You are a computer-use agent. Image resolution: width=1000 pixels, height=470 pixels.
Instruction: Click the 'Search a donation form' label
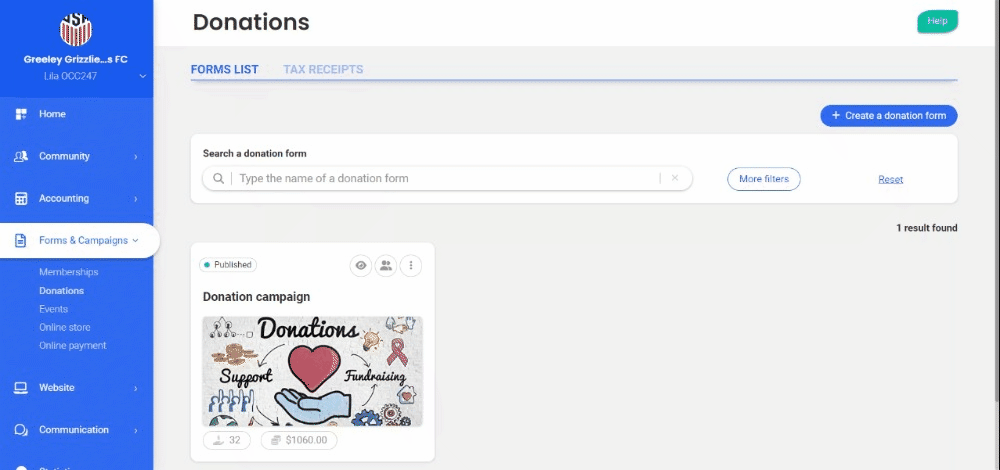(x=254, y=154)
